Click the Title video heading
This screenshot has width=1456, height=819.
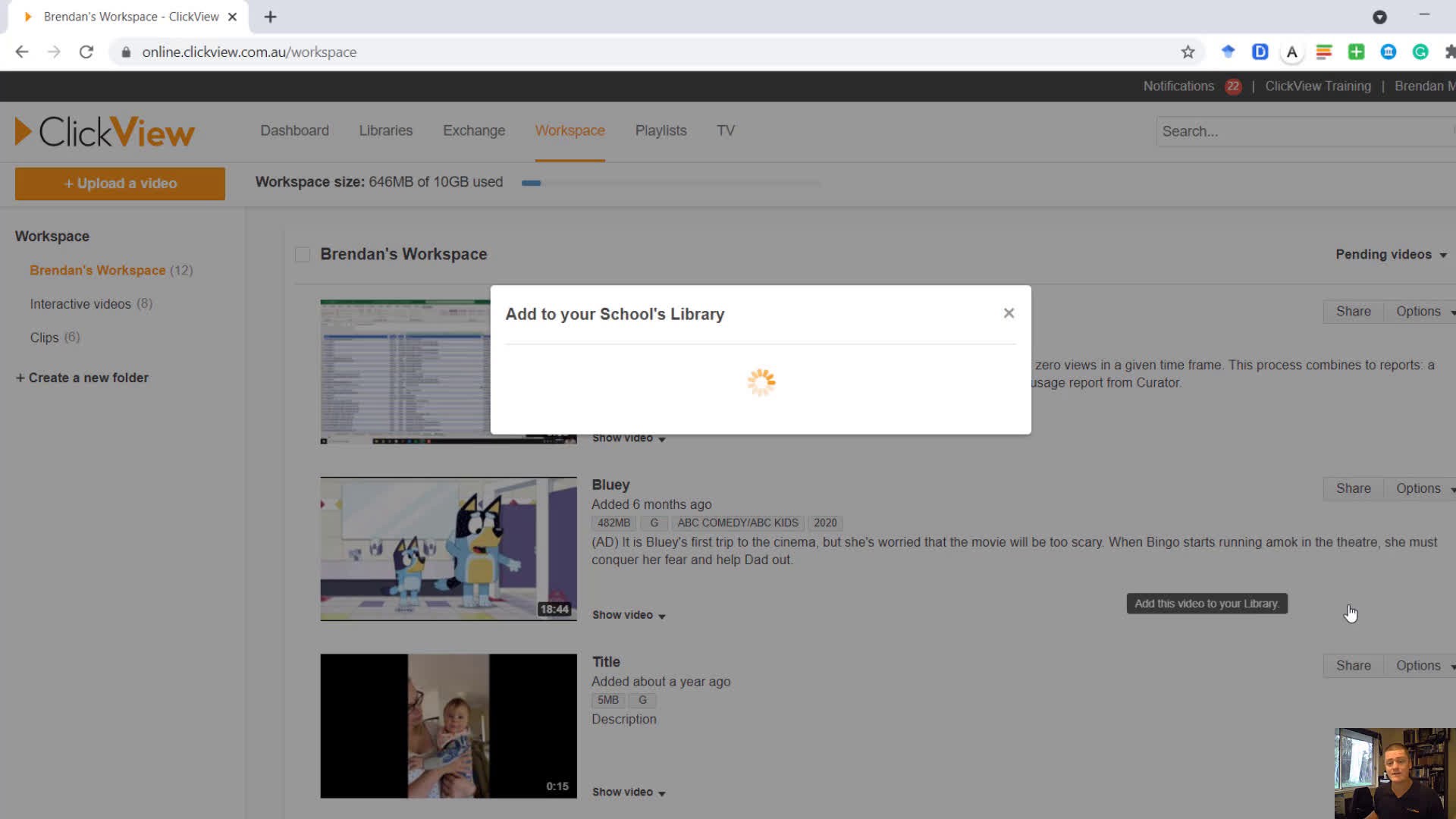606,662
